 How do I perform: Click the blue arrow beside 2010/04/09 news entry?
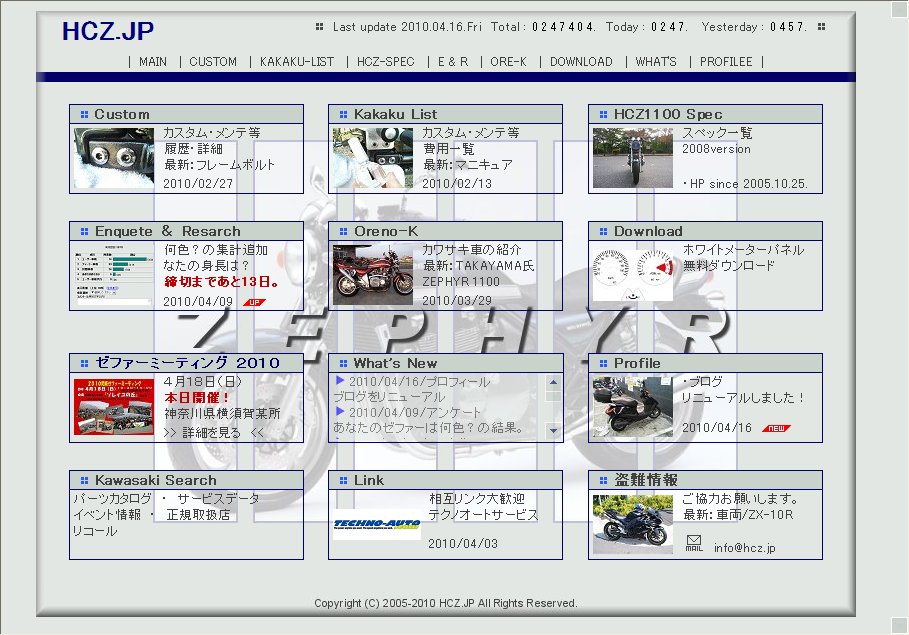(x=340, y=411)
